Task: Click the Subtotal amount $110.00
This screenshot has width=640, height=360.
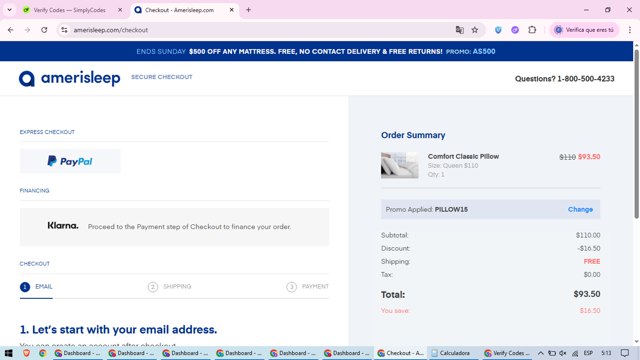Action: 588,235
